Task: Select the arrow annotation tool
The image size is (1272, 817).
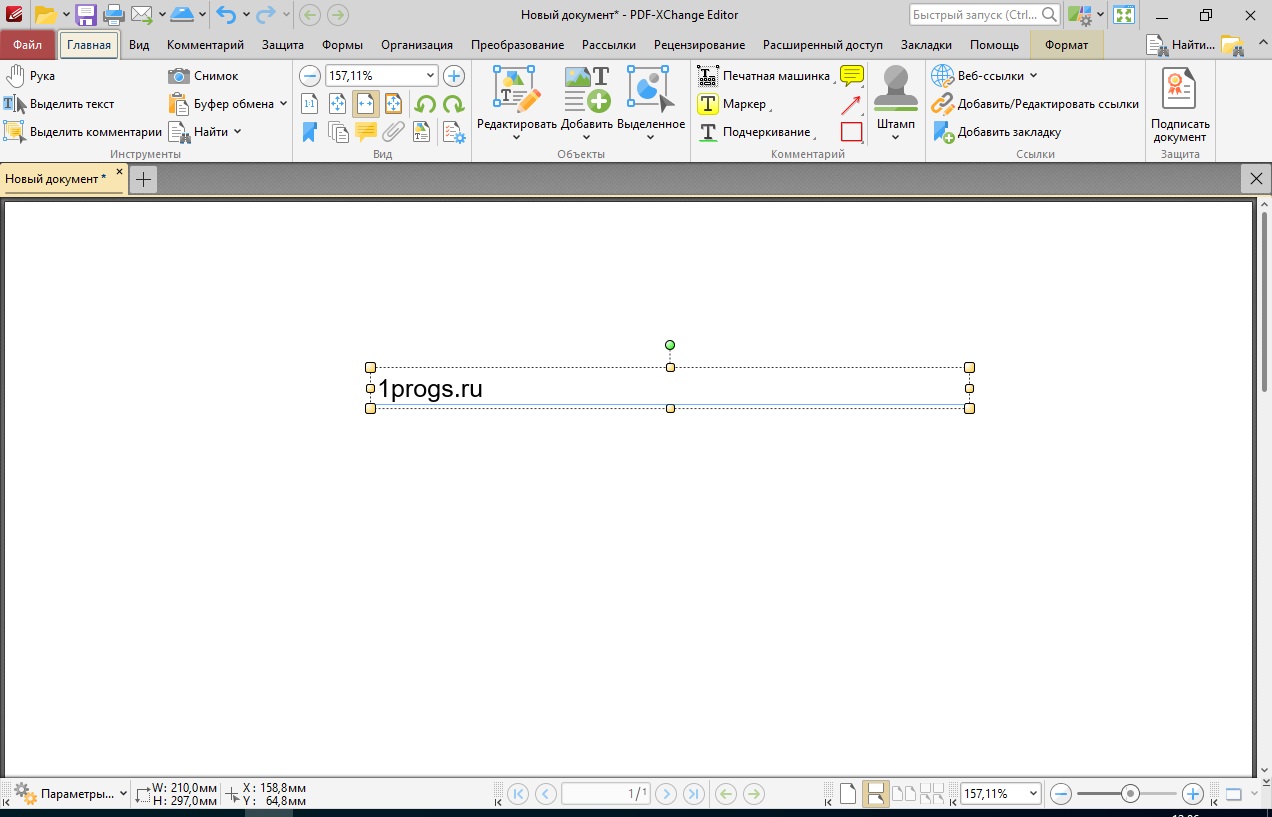Action: pyautogui.click(x=851, y=103)
